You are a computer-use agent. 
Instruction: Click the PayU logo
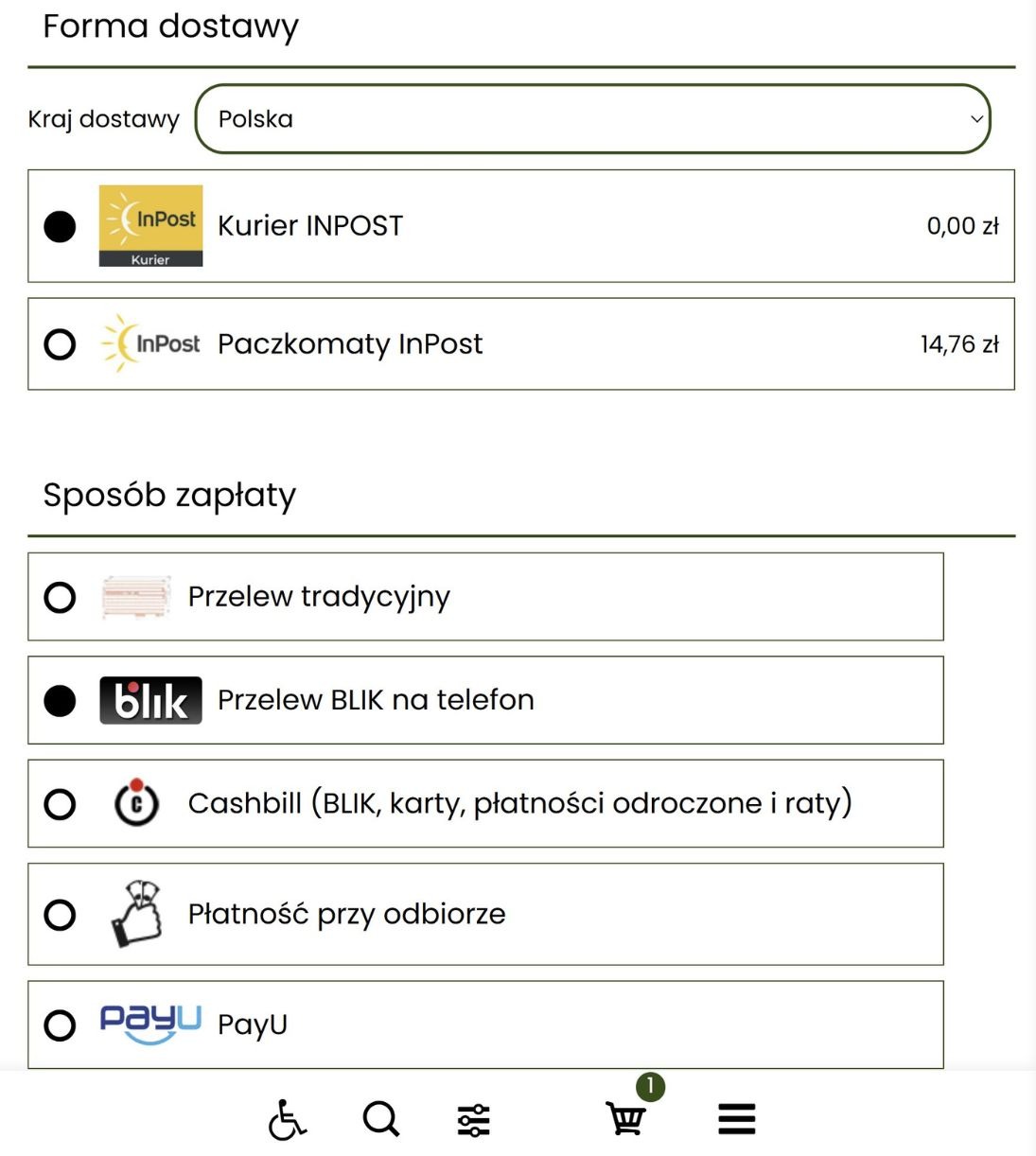pos(150,1025)
